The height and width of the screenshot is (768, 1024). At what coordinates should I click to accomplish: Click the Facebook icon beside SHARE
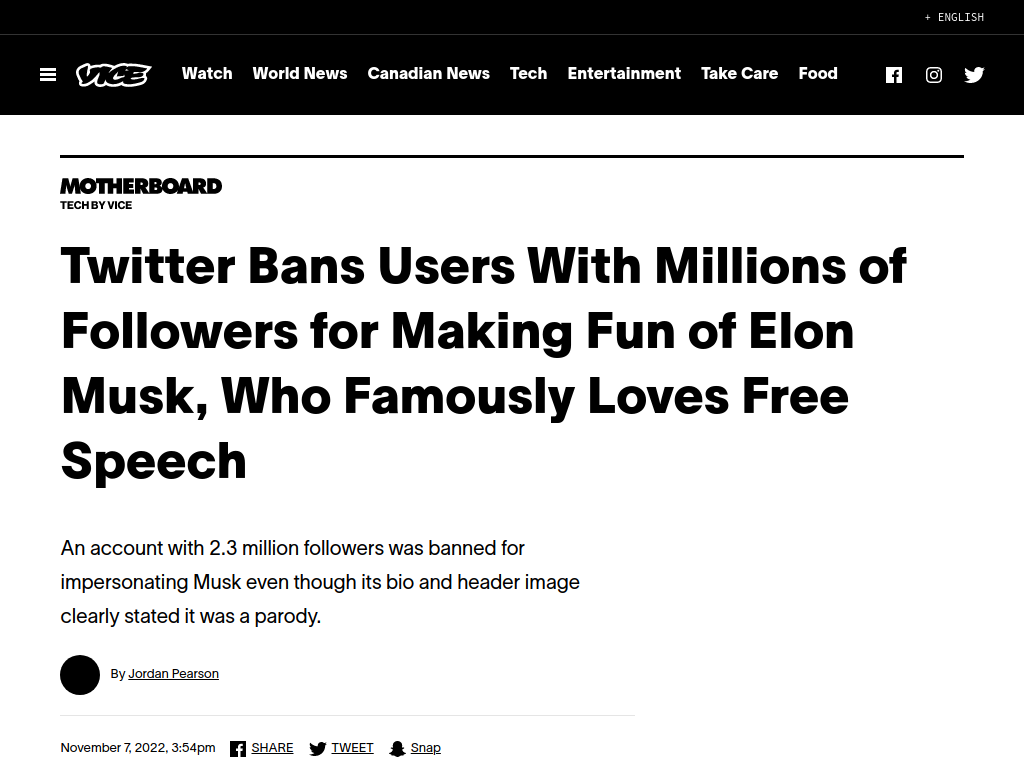[x=238, y=748]
